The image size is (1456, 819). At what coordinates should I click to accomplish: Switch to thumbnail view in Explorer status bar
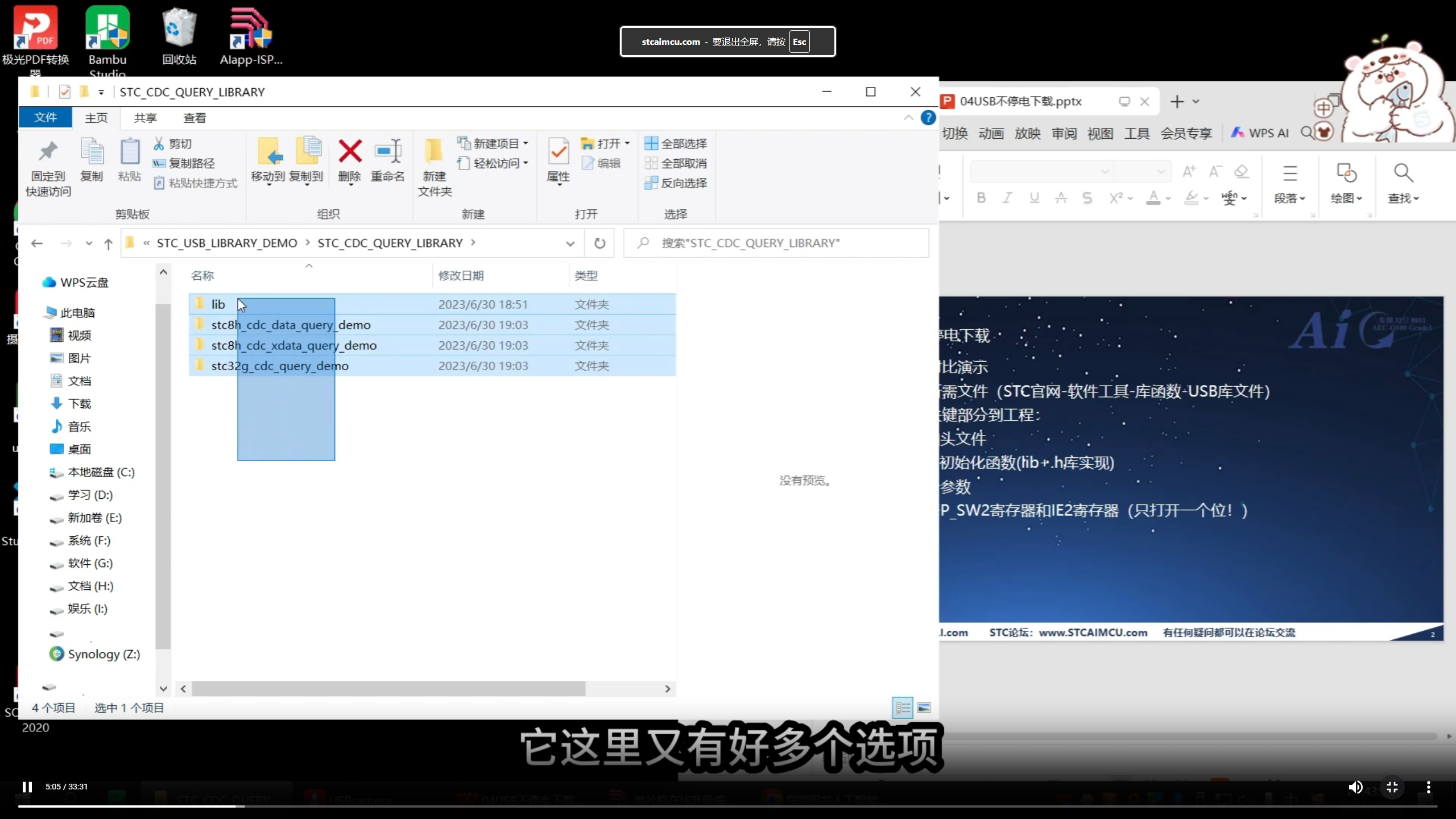pyautogui.click(x=924, y=708)
